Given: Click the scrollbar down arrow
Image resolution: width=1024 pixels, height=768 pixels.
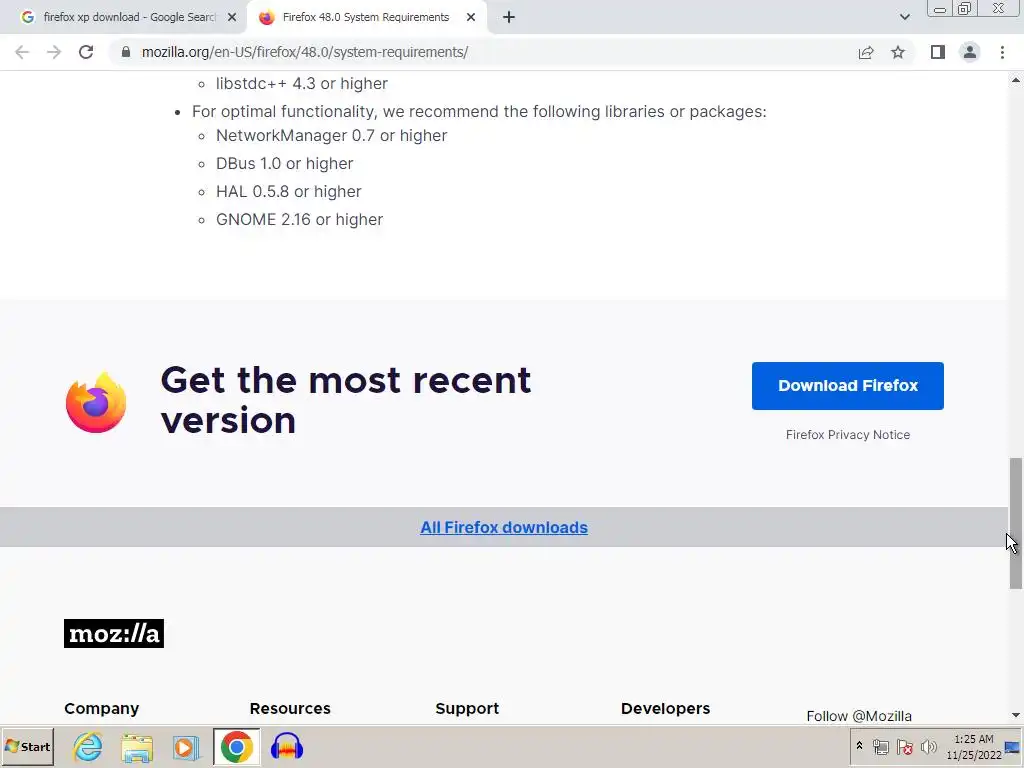Looking at the screenshot, I should tap(1016, 716).
